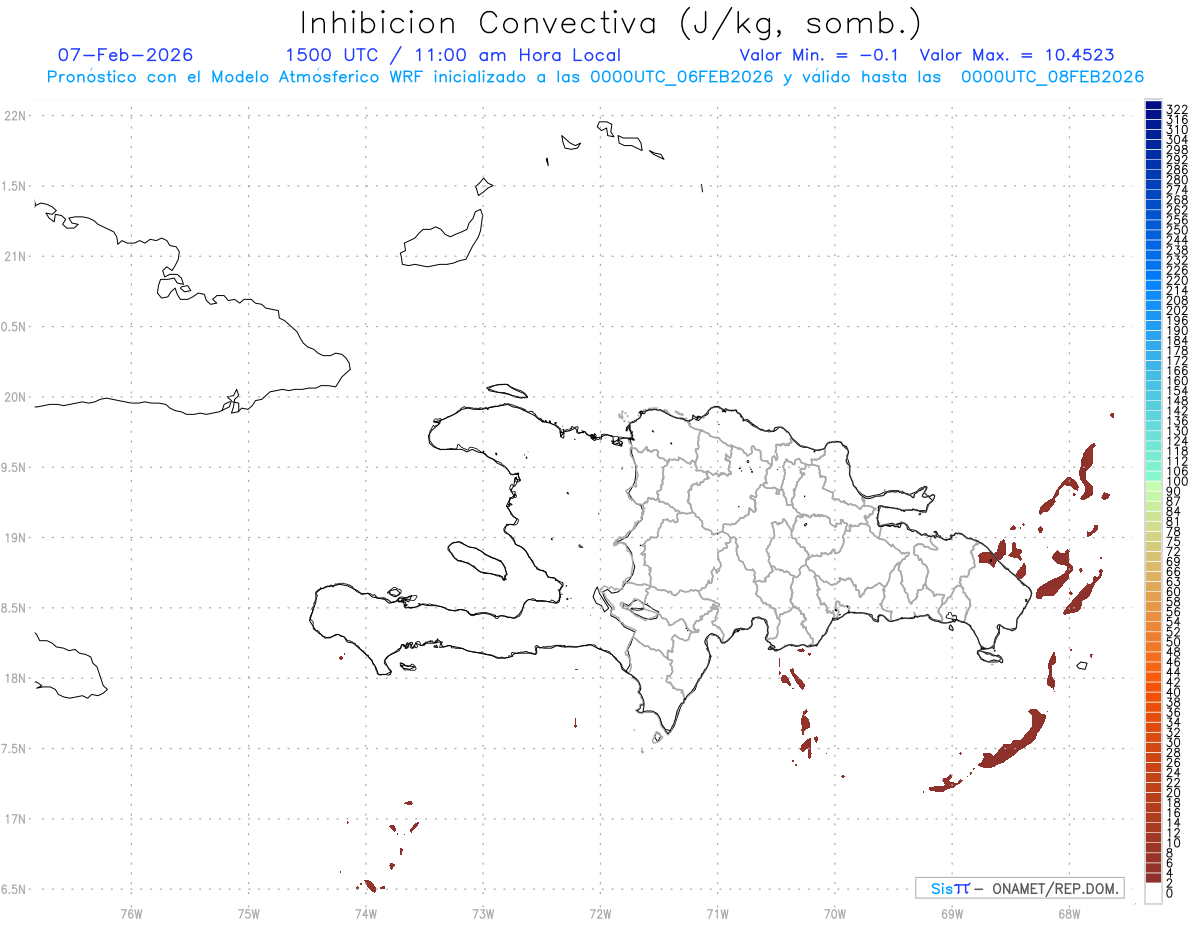
Task: Click the '7.5N' latitude label
Action: pyautogui.click(x=15, y=748)
